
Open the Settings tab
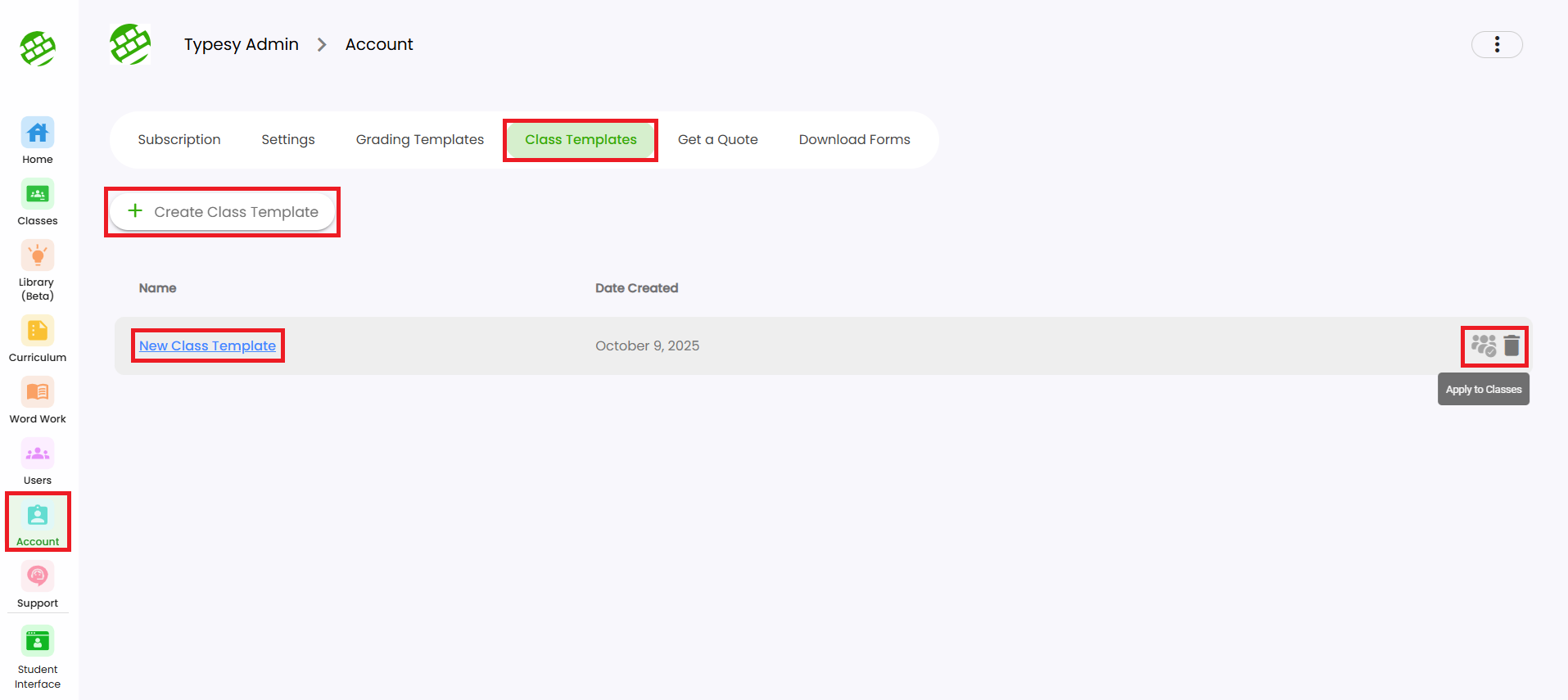click(x=288, y=140)
